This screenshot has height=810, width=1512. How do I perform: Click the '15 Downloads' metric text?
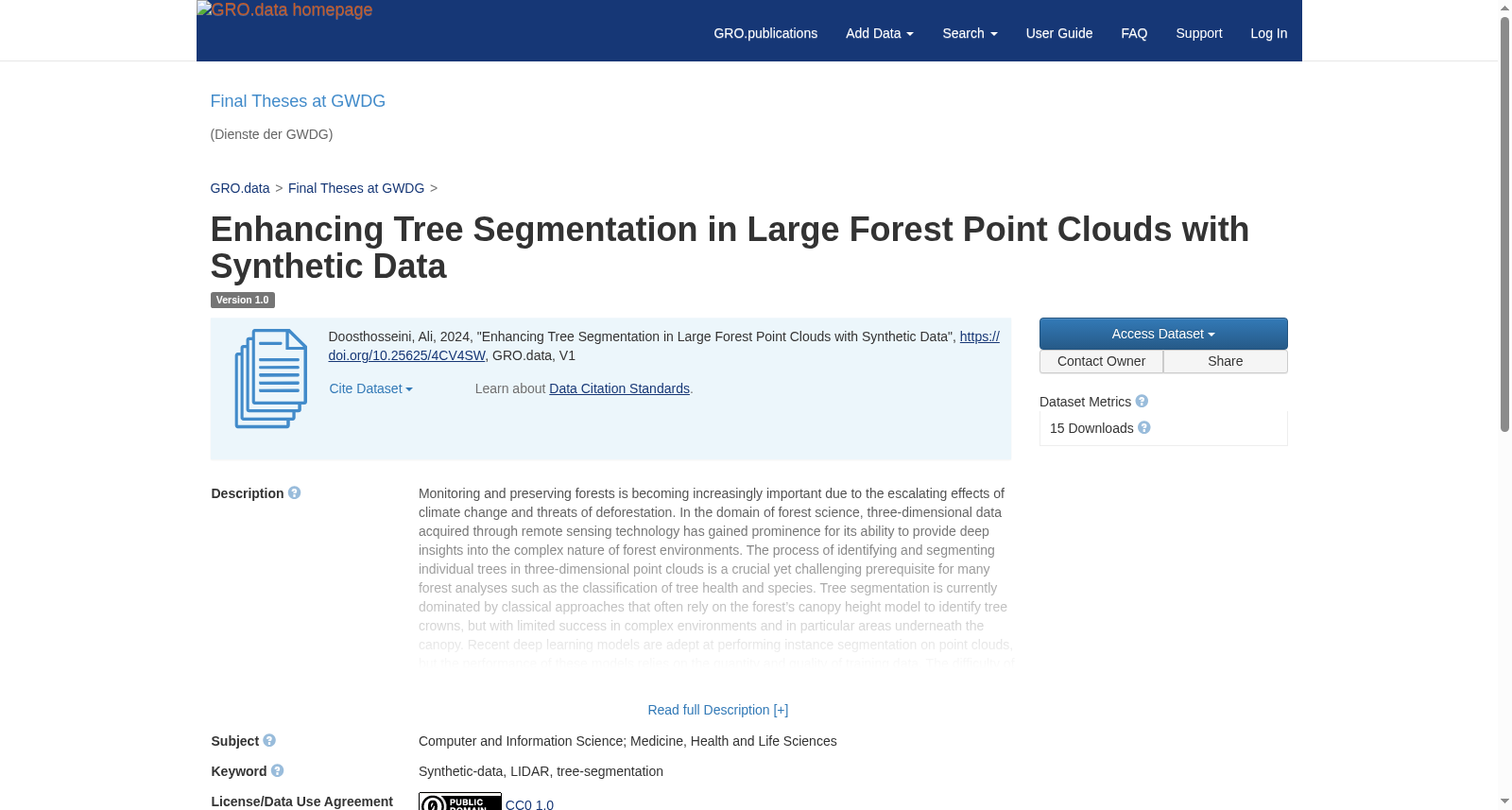pos(1091,428)
